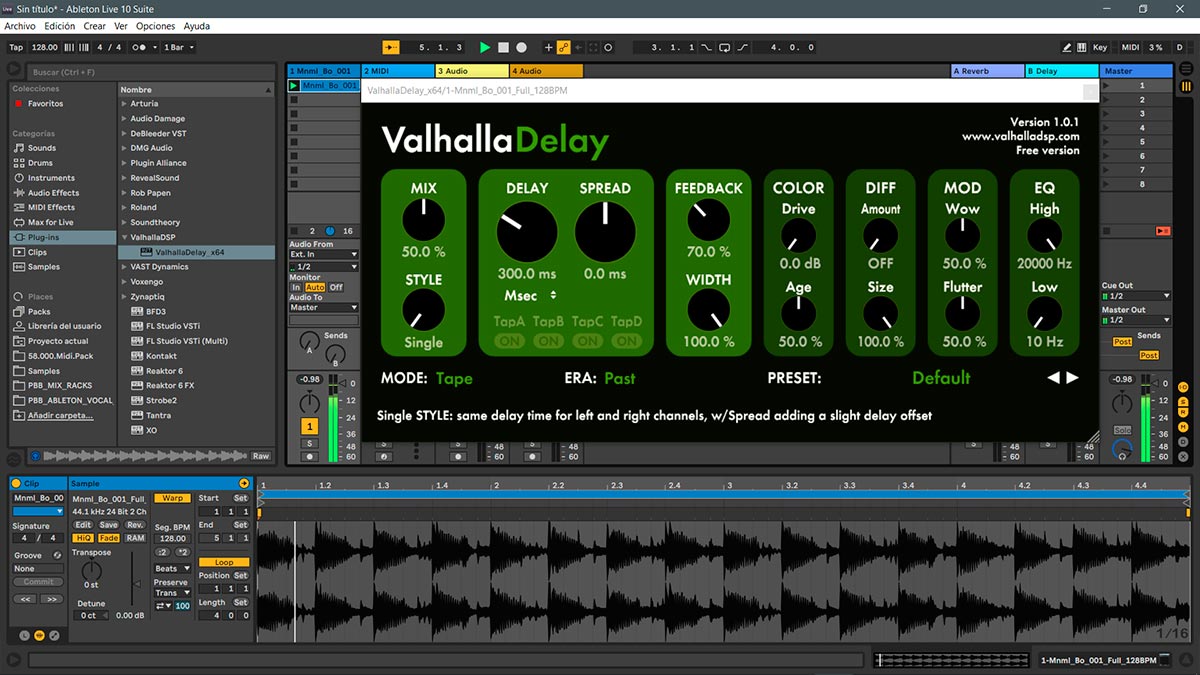Open the Edición menu

60,26
